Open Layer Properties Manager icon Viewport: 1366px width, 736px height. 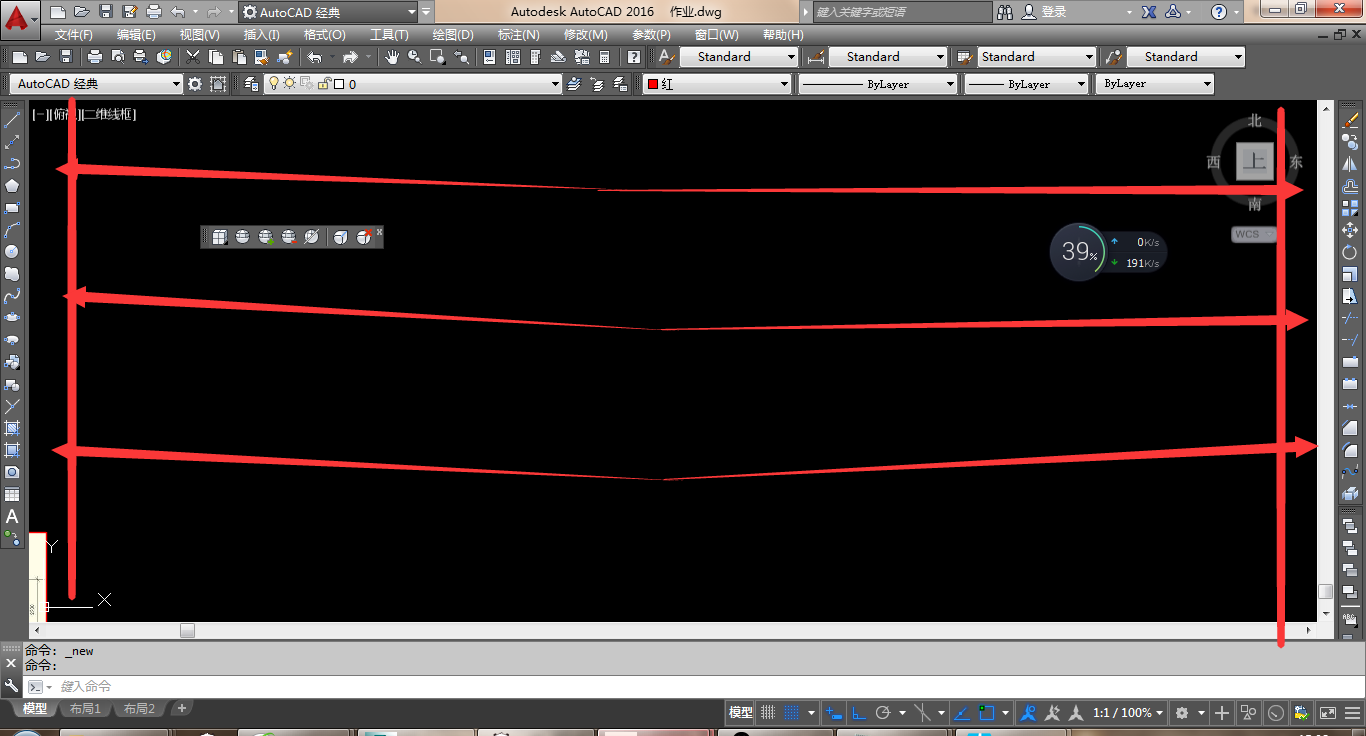pos(251,84)
